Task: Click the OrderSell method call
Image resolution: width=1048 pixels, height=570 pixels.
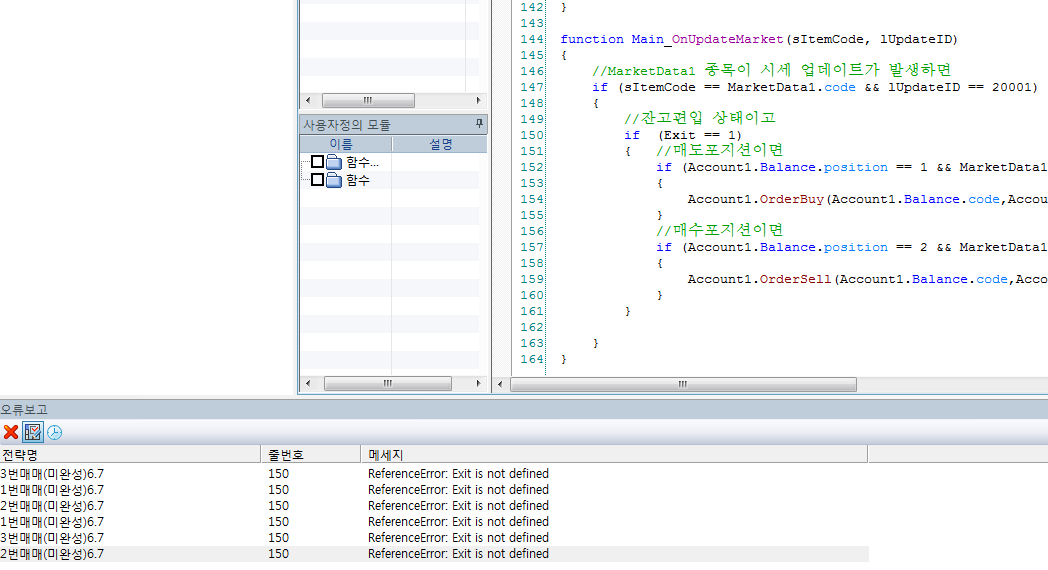Action: point(795,279)
